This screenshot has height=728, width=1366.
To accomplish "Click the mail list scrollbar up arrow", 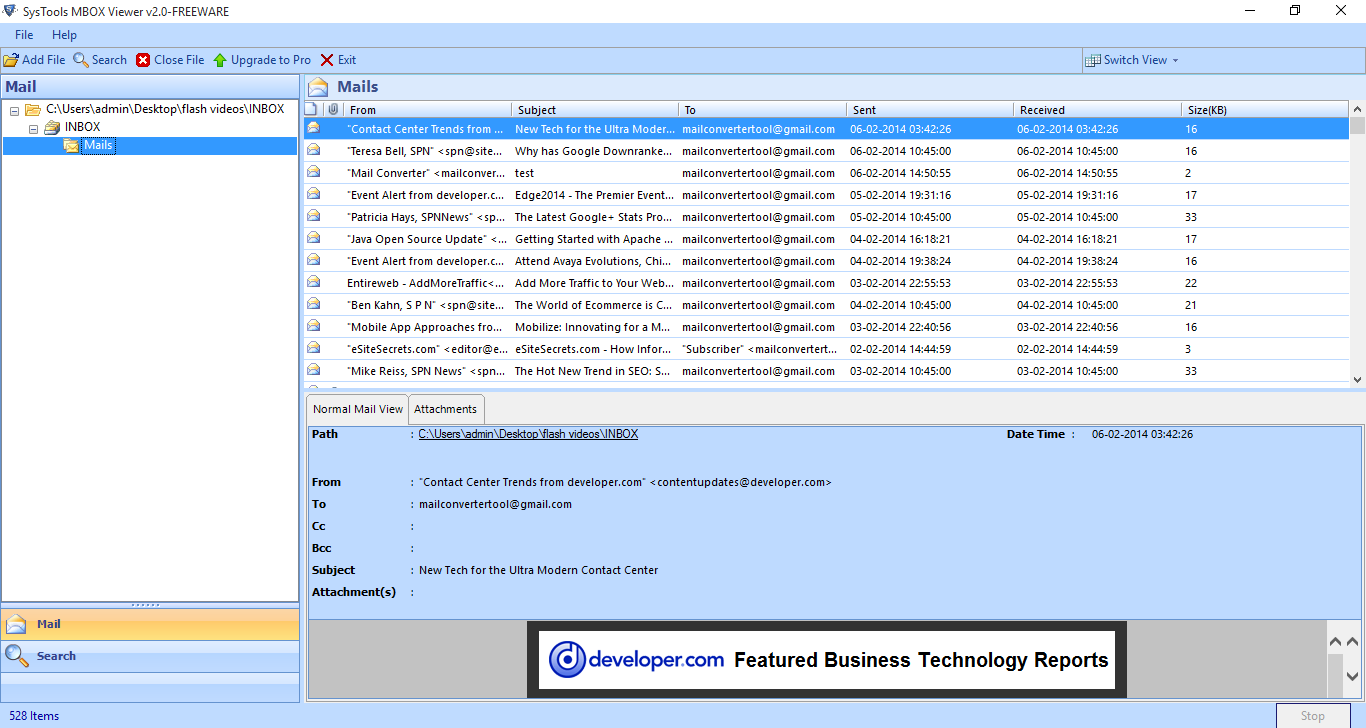I will tap(1357, 110).
